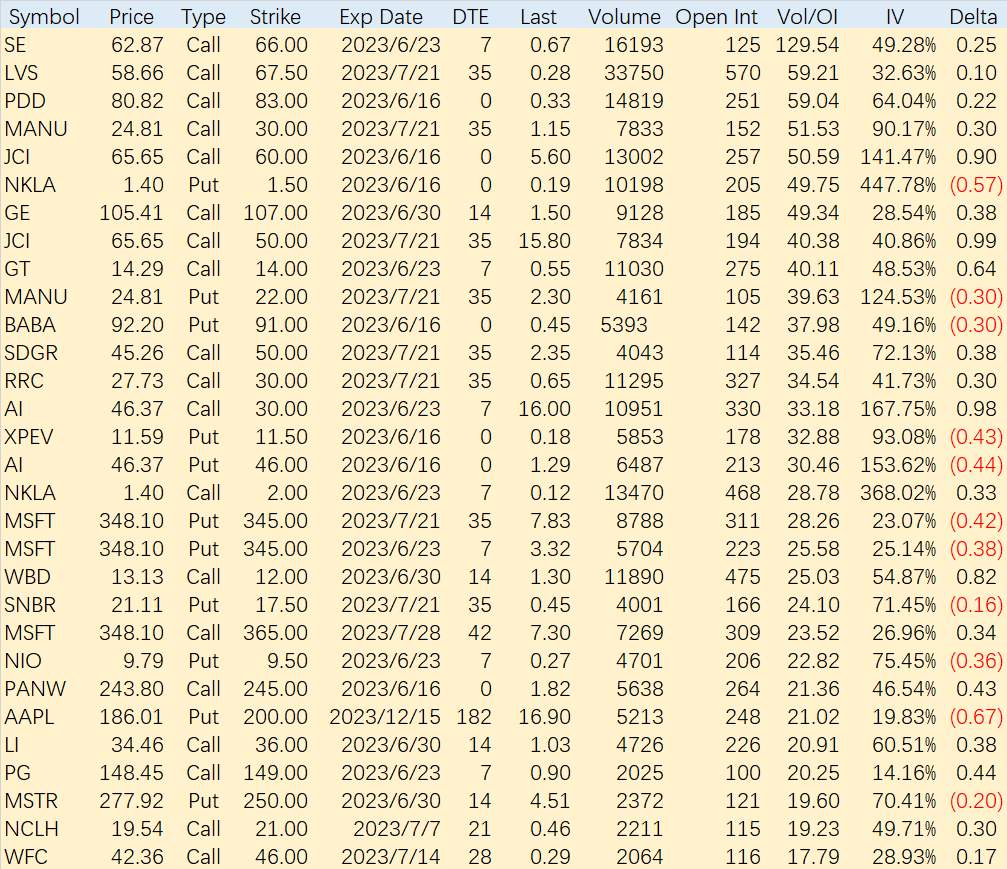The height and width of the screenshot is (869, 1007).
Task: Select the SE symbol cell
Action: [x=15, y=45]
